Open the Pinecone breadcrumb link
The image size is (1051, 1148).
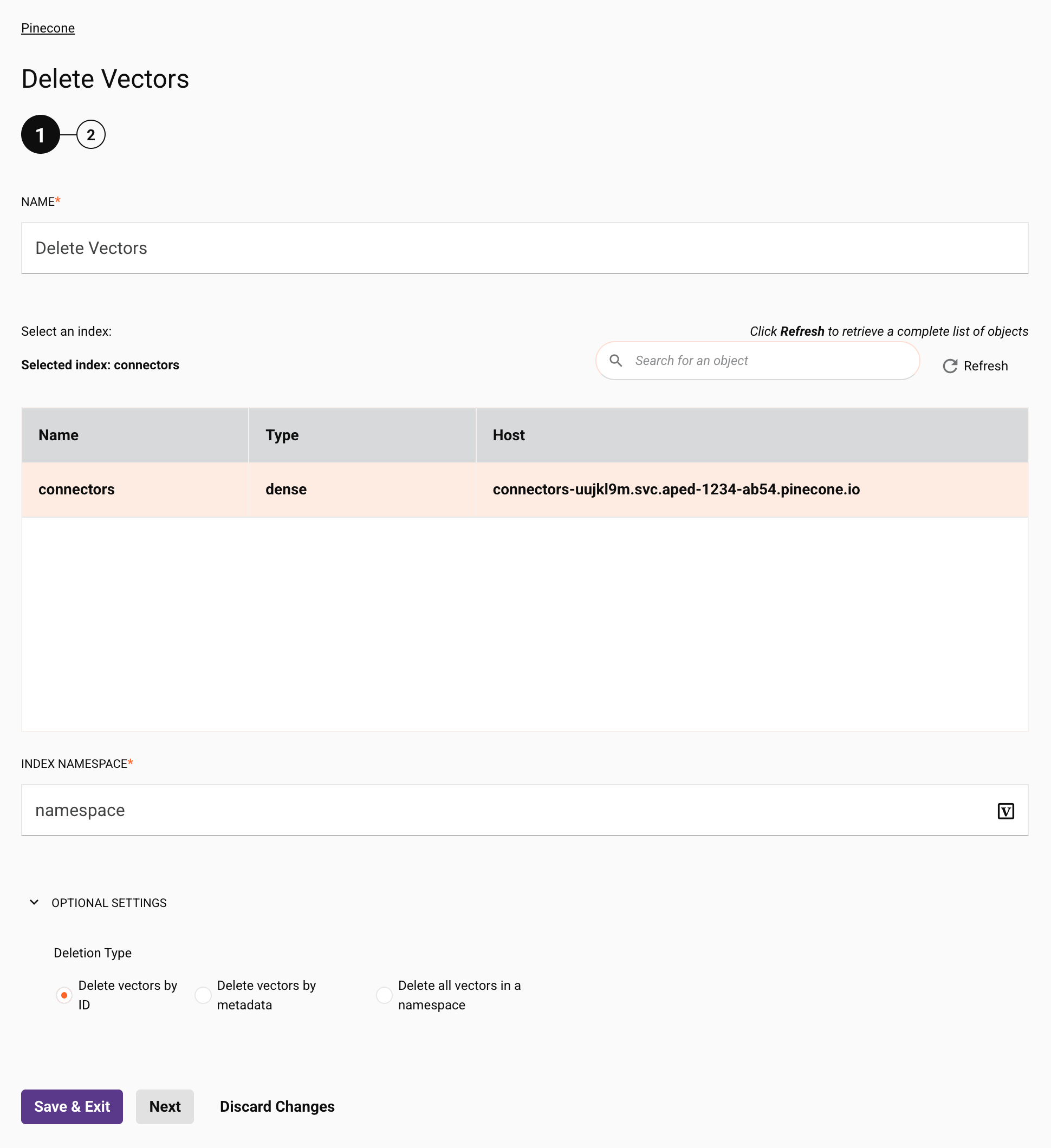pos(48,29)
